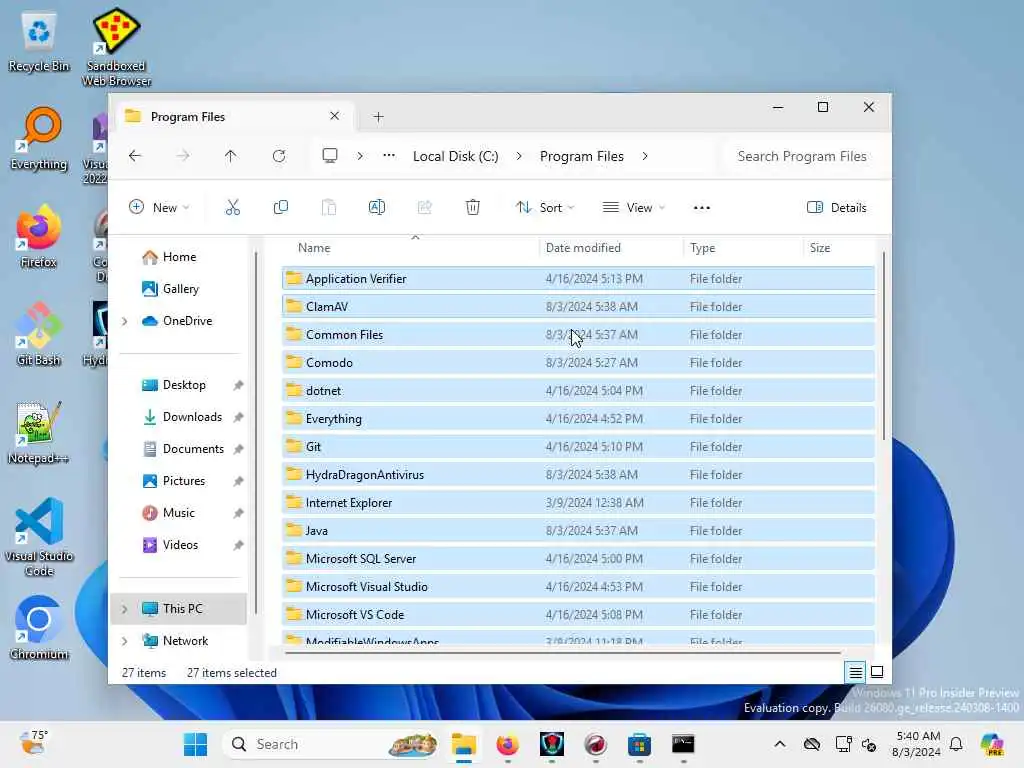1024x768 pixels.
Task: Open the New dropdown menu
Action: click(x=159, y=208)
